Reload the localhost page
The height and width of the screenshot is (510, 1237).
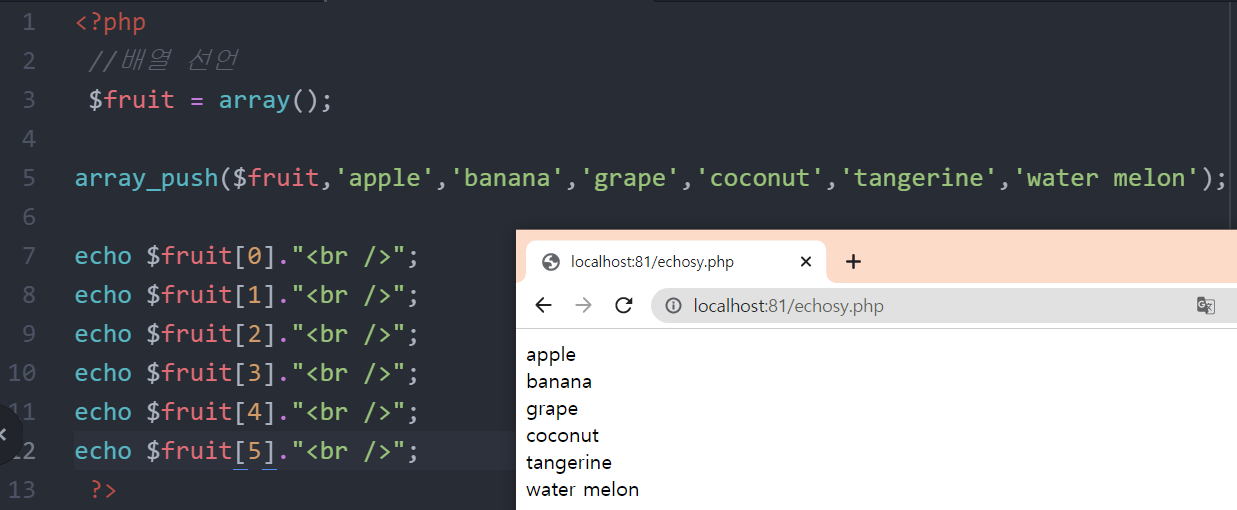(624, 306)
